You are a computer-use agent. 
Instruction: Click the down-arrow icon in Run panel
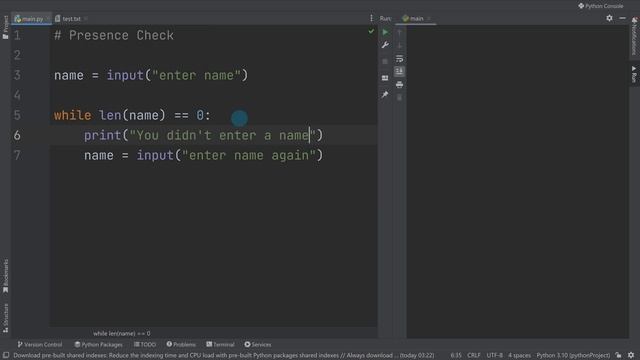click(x=399, y=45)
